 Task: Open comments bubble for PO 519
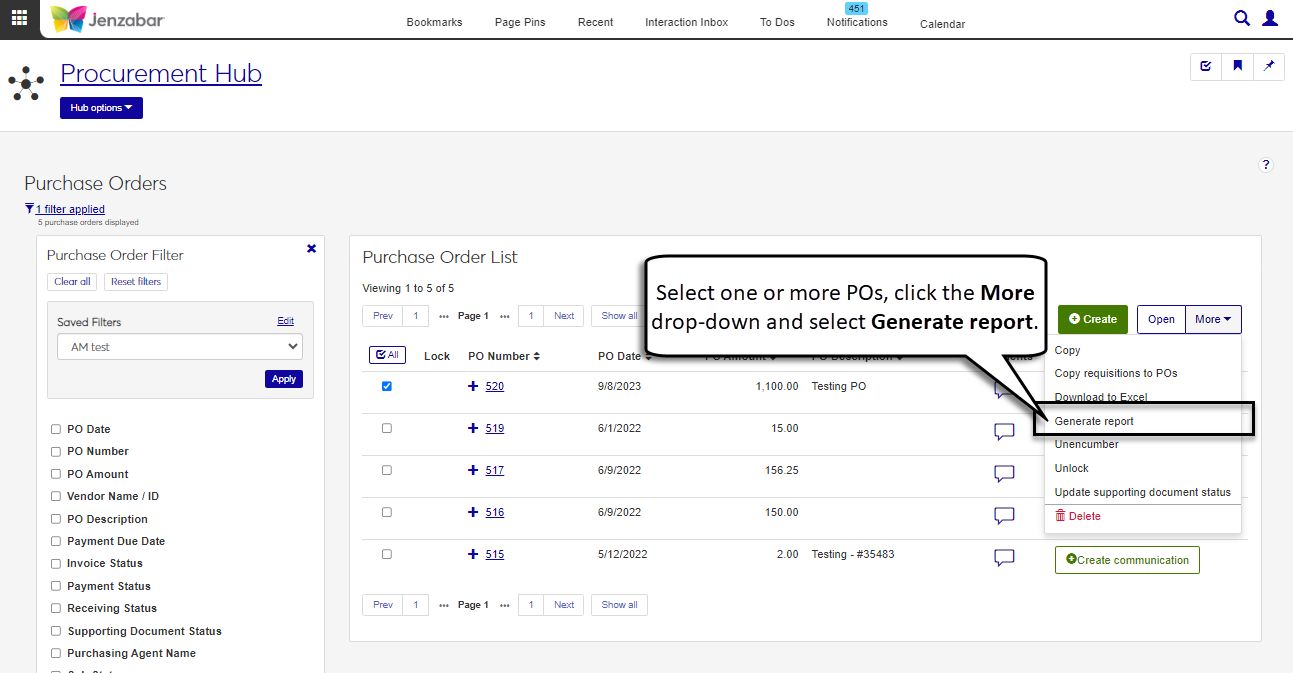[x=1004, y=431]
